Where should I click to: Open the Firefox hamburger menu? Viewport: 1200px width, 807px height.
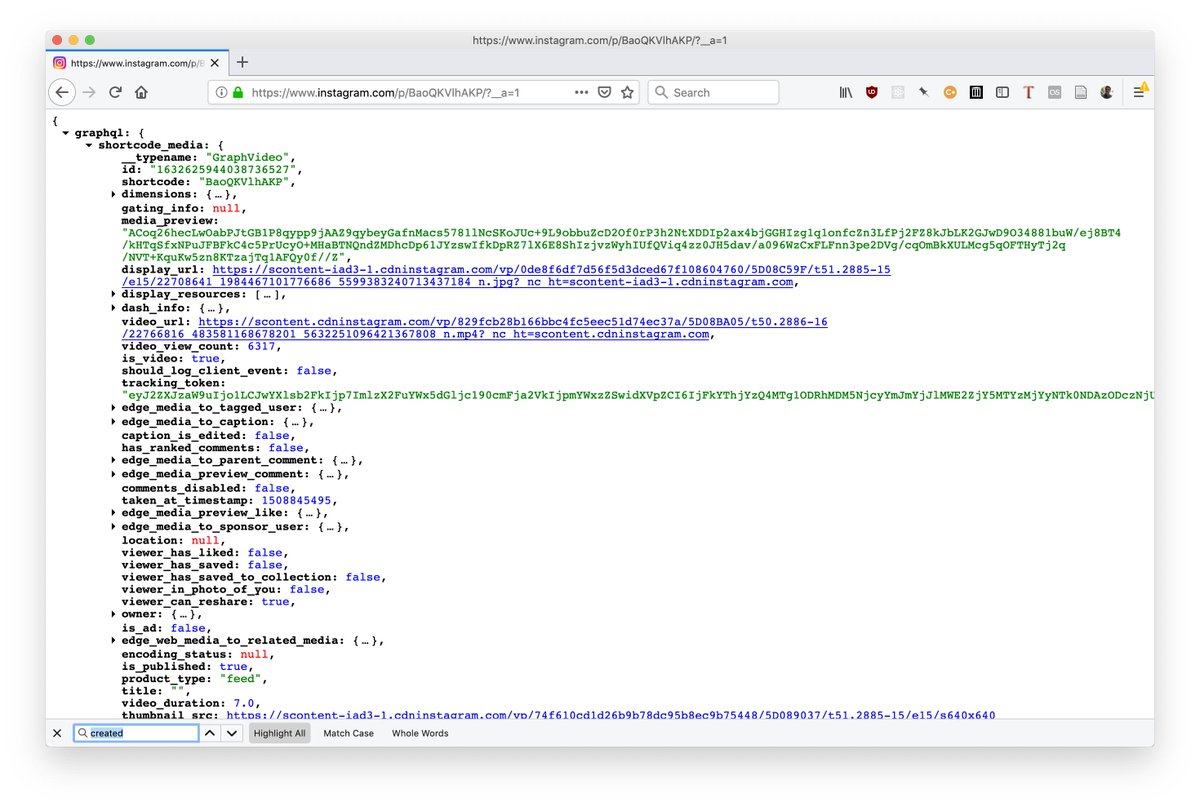point(1140,92)
